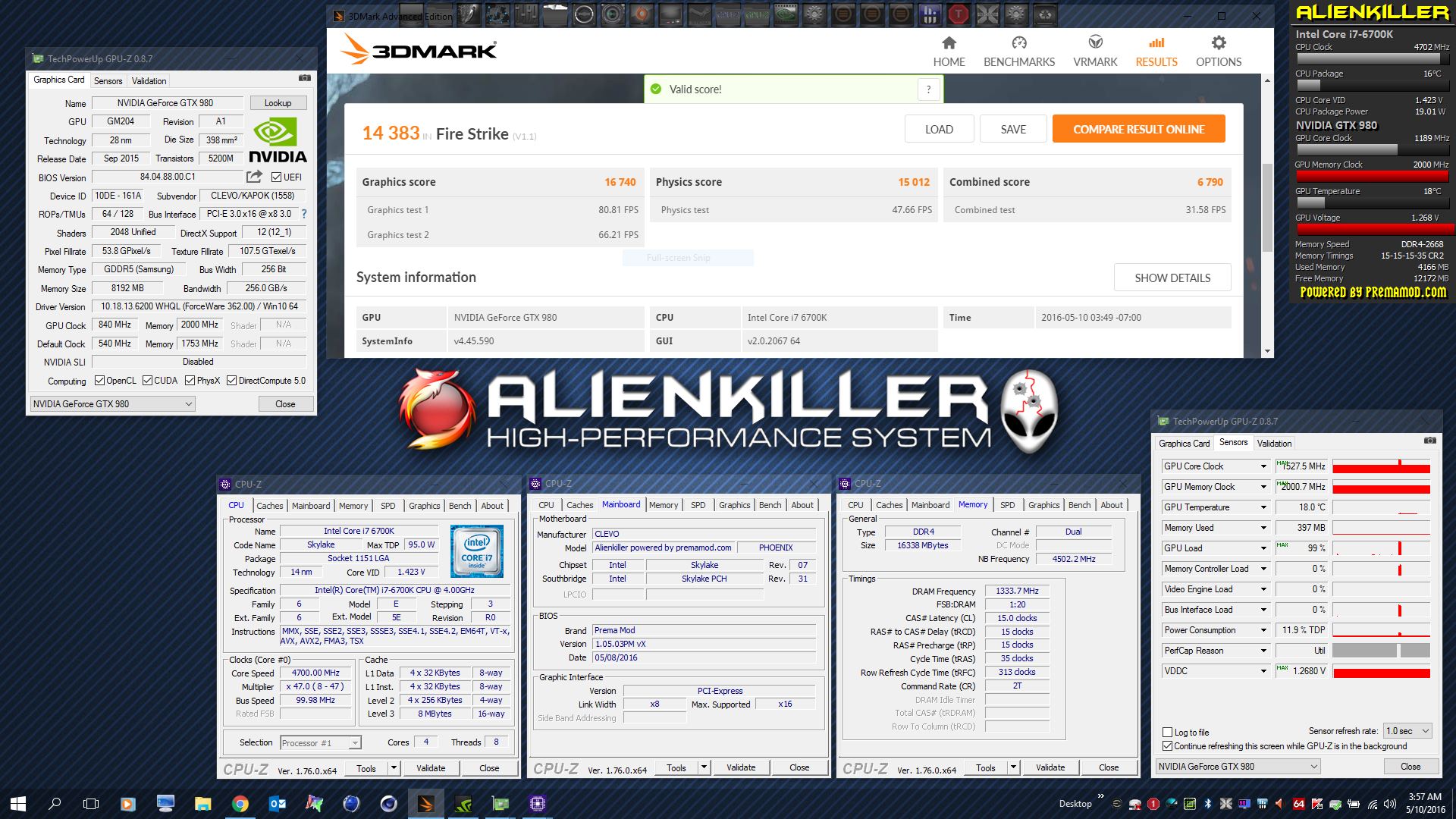Open Chrome from the taskbar
Viewport: 1456px width, 819px height.
(x=240, y=804)
